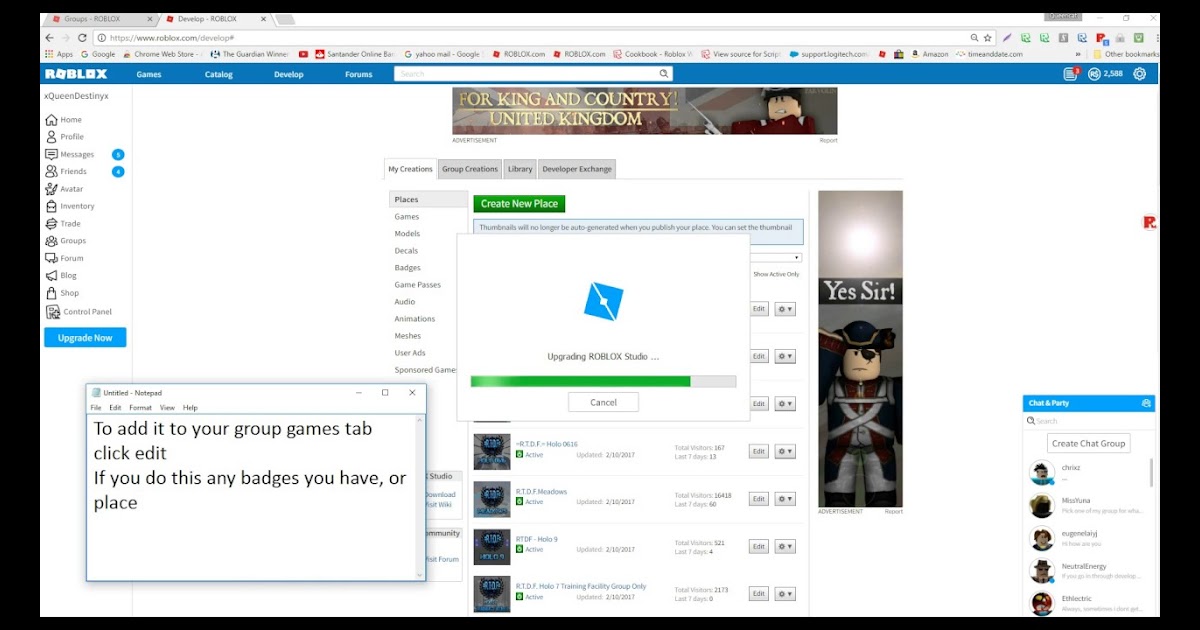Open gear dropdown for Holo 0616 place
The width and height of the screenshot is (1200, 630).
click(x=785, y=452)
